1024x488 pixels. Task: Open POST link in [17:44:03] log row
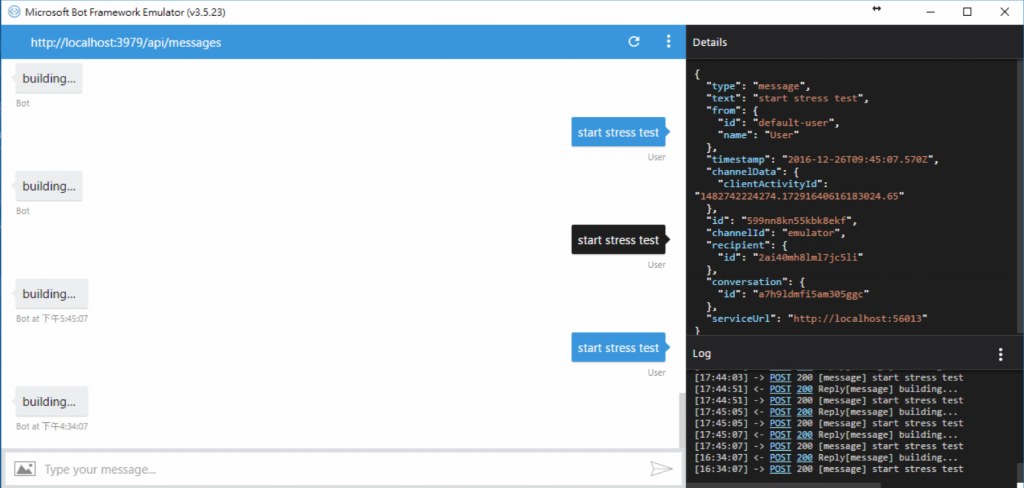[780, 378]
